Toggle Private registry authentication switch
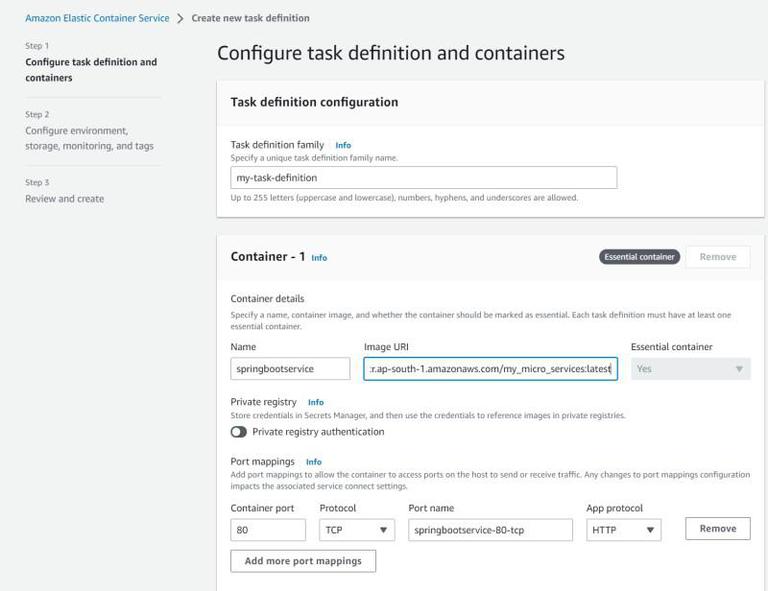Screen dimensions: 768x591 pyautogui.click(x=239, y=432)
